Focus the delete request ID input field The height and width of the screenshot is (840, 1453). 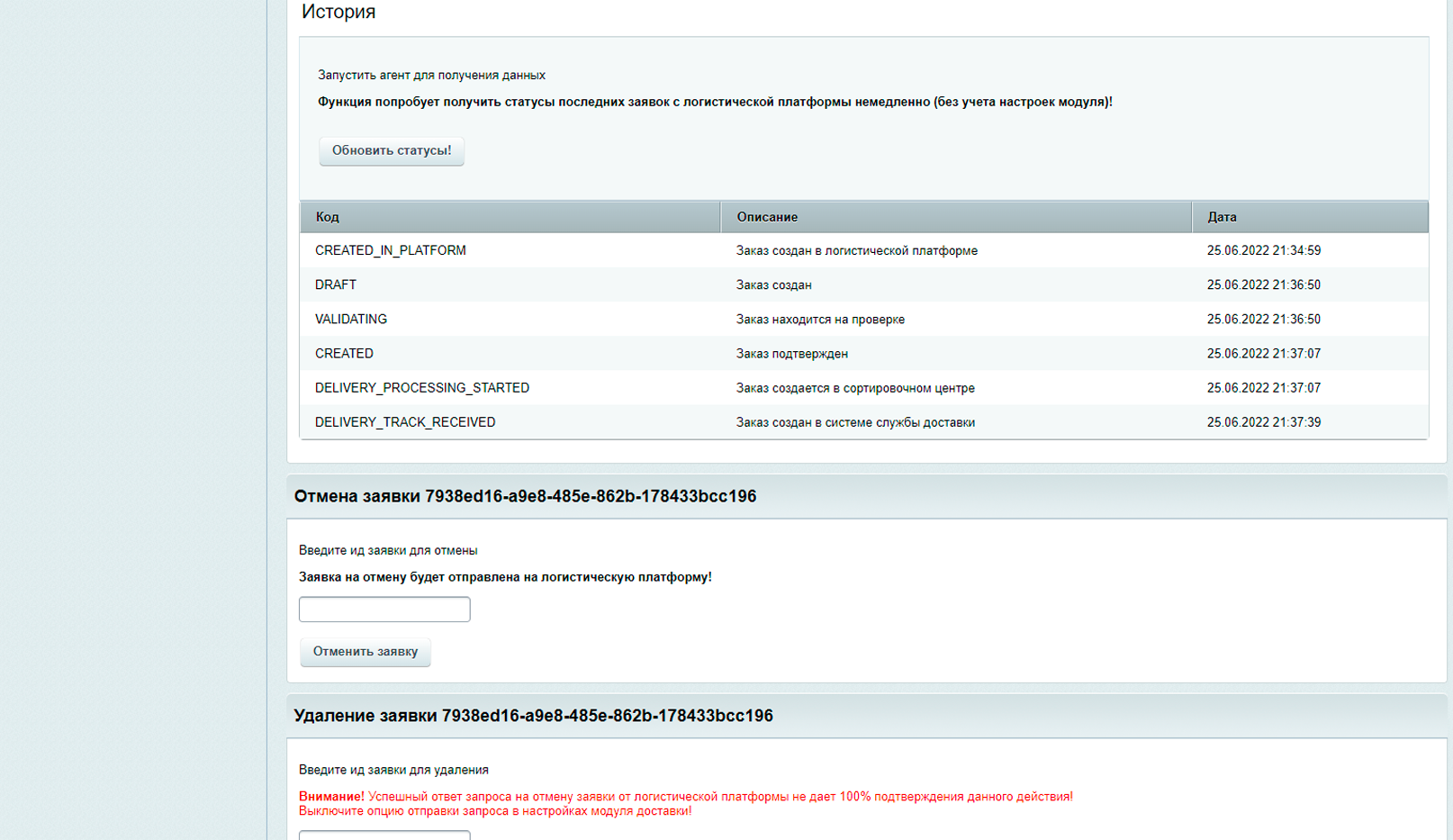[384, 835]
